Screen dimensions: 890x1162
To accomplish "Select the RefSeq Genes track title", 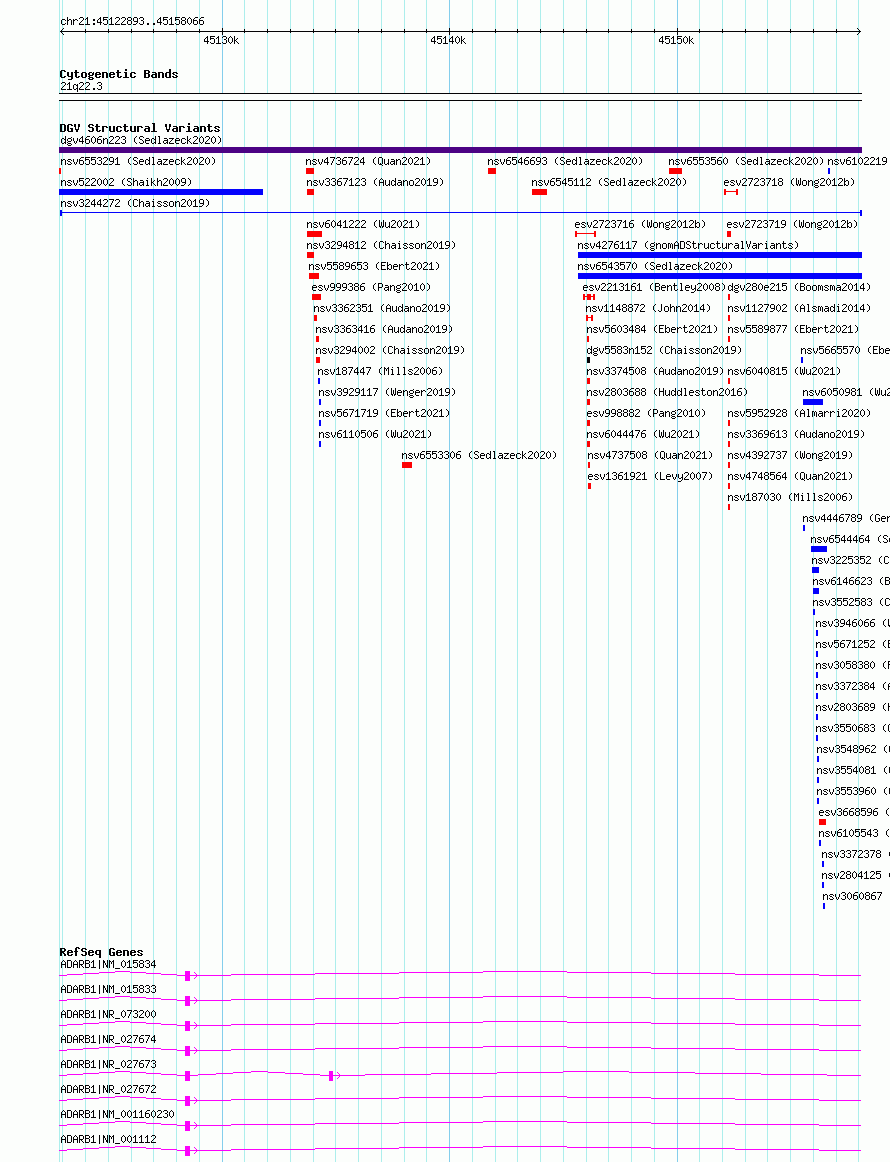I will click(102, 952).
